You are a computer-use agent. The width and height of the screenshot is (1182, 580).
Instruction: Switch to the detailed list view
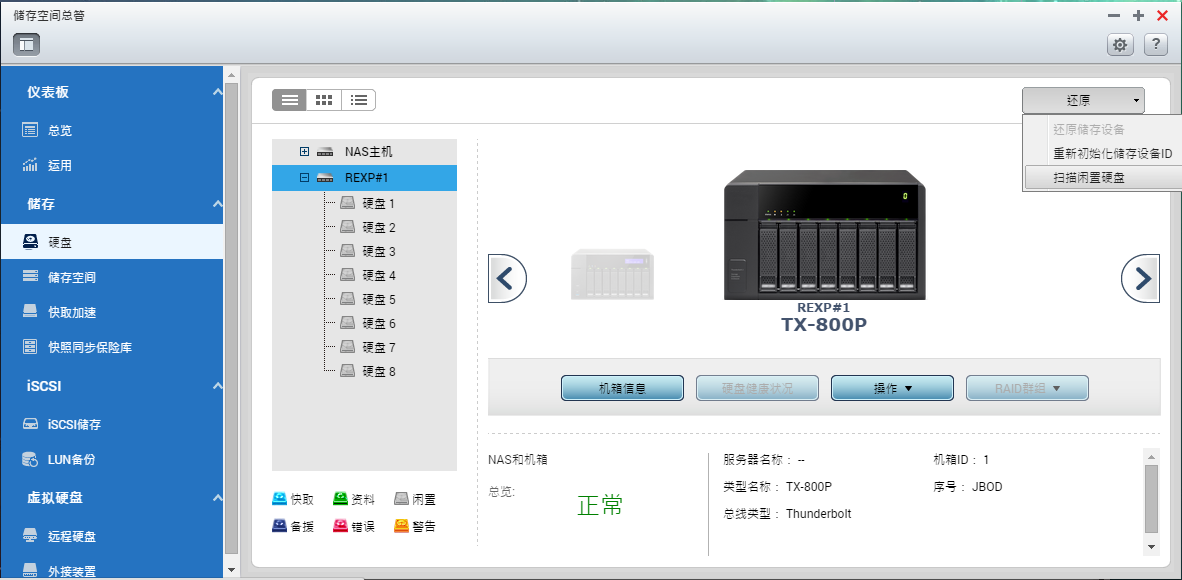tap(289, 100)
